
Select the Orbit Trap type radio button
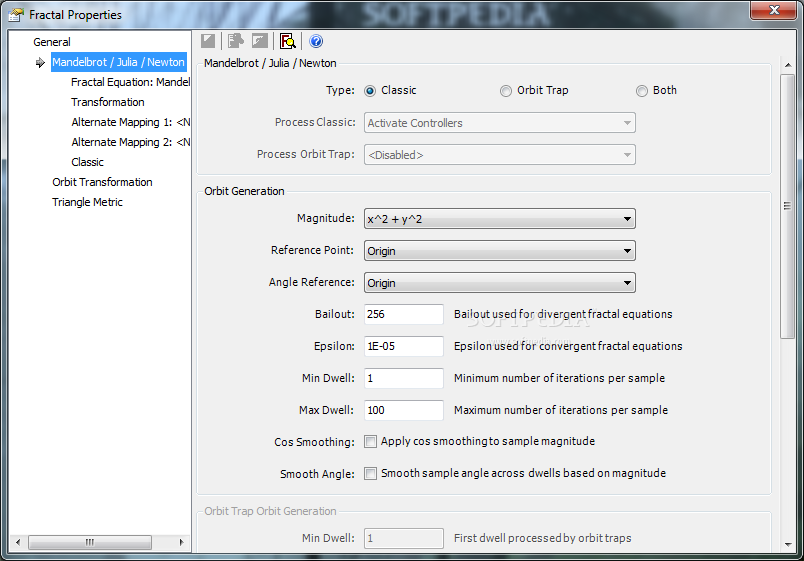point(506,91)
